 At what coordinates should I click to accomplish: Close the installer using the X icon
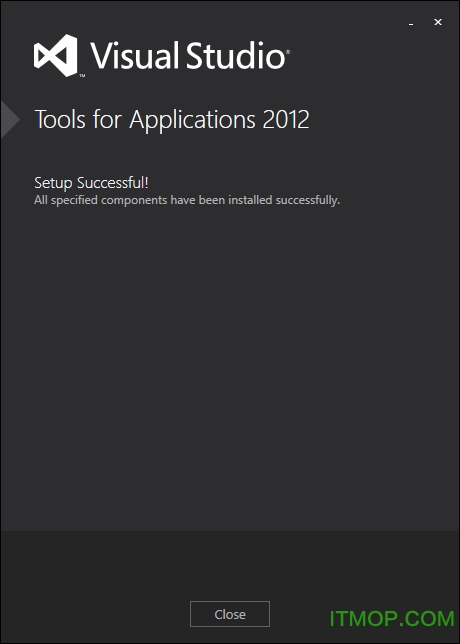[x=438, y=22]
